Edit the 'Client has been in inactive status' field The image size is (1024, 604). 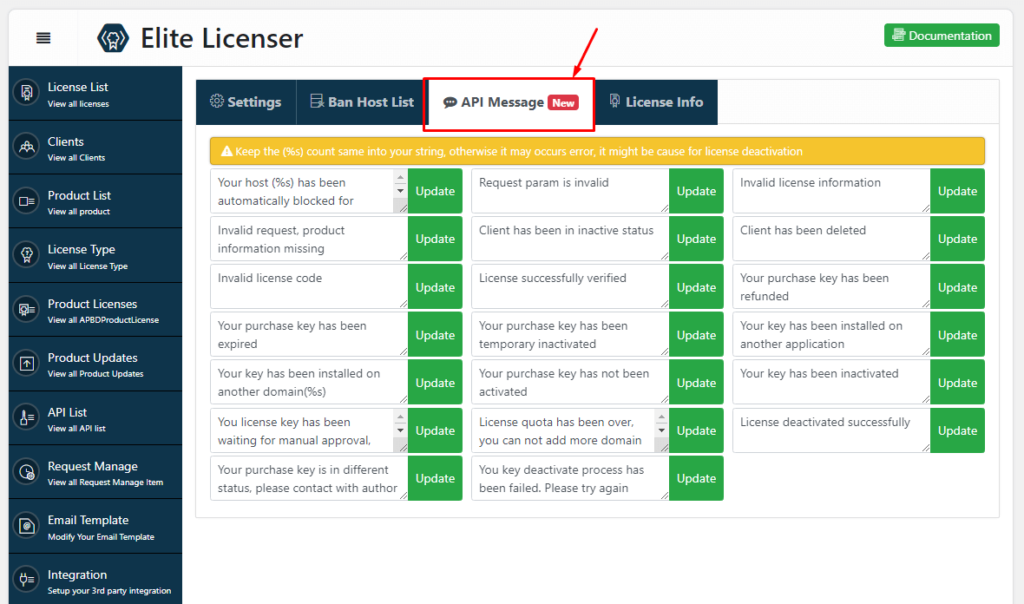pos(570,239)
